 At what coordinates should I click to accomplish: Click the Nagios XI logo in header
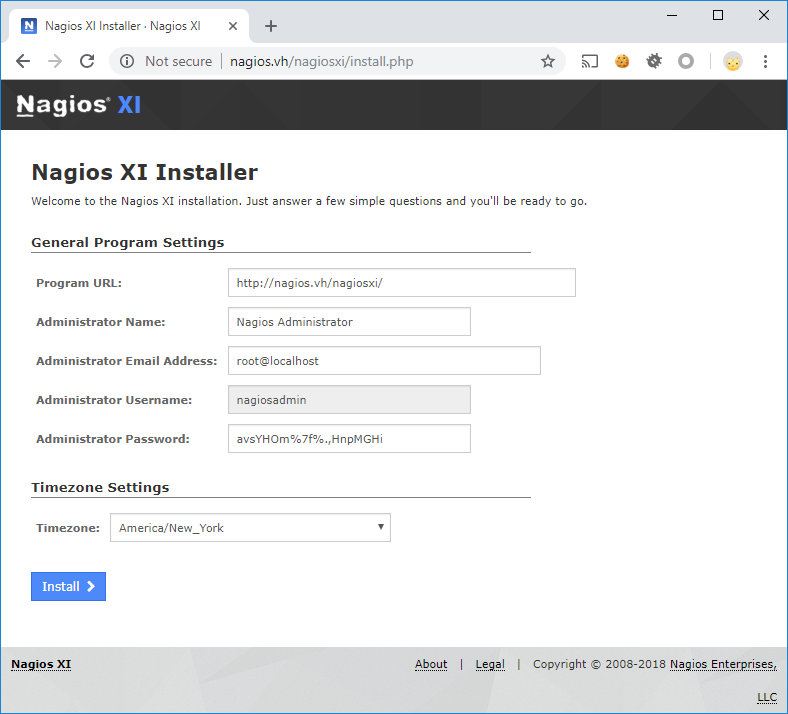click(x=78, y=105)
